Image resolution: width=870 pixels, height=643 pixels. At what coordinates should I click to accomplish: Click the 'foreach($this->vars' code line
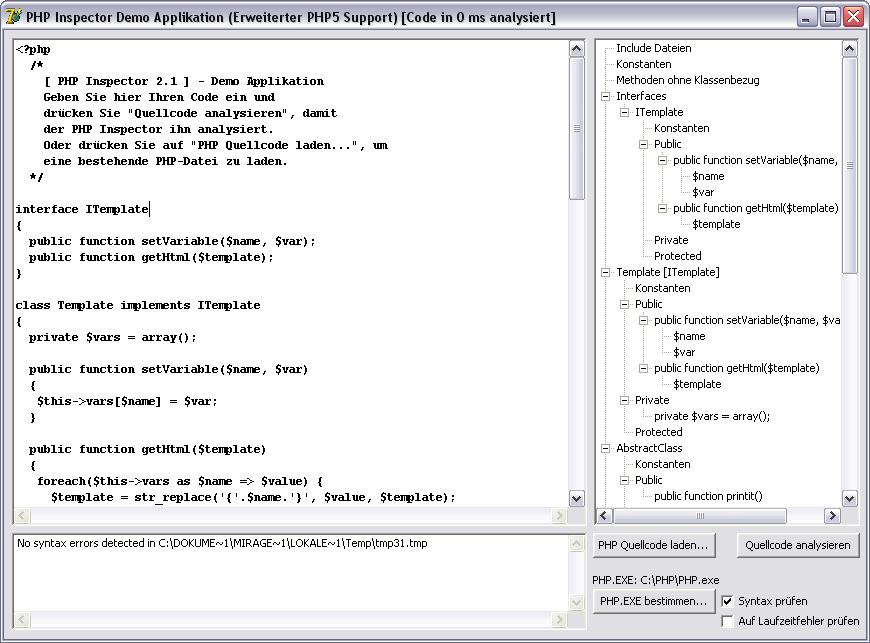pyautogui.click(x=180, y=481)
